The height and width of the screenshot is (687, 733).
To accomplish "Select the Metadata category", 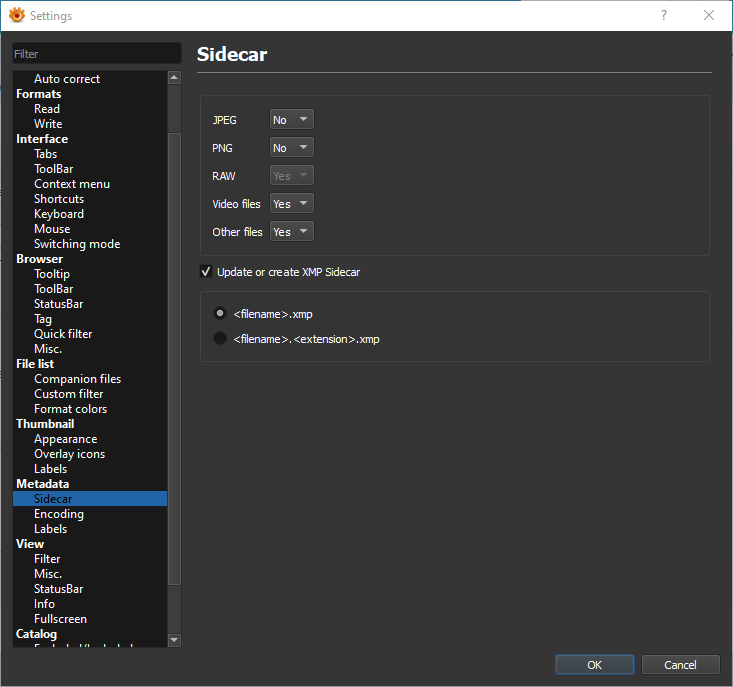I will pyautogui.click(x=43, y=484).
